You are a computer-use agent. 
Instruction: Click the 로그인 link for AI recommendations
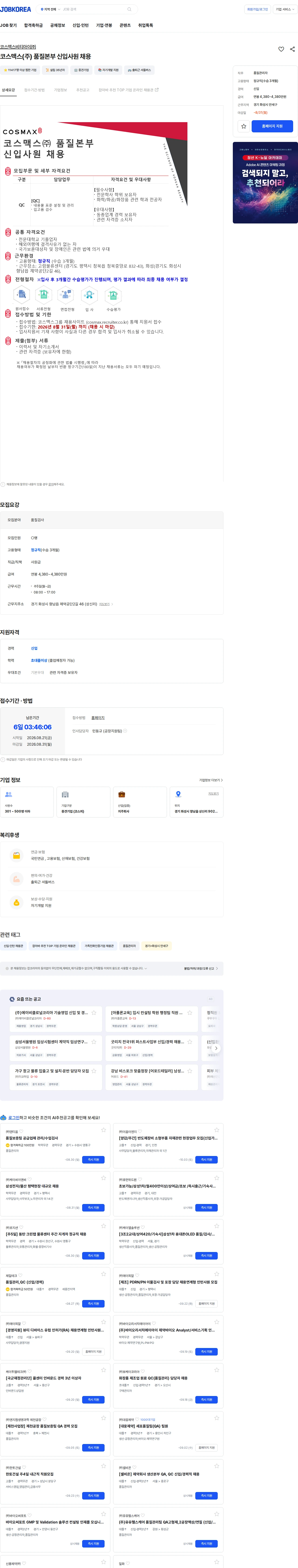tap(14, 1118)
